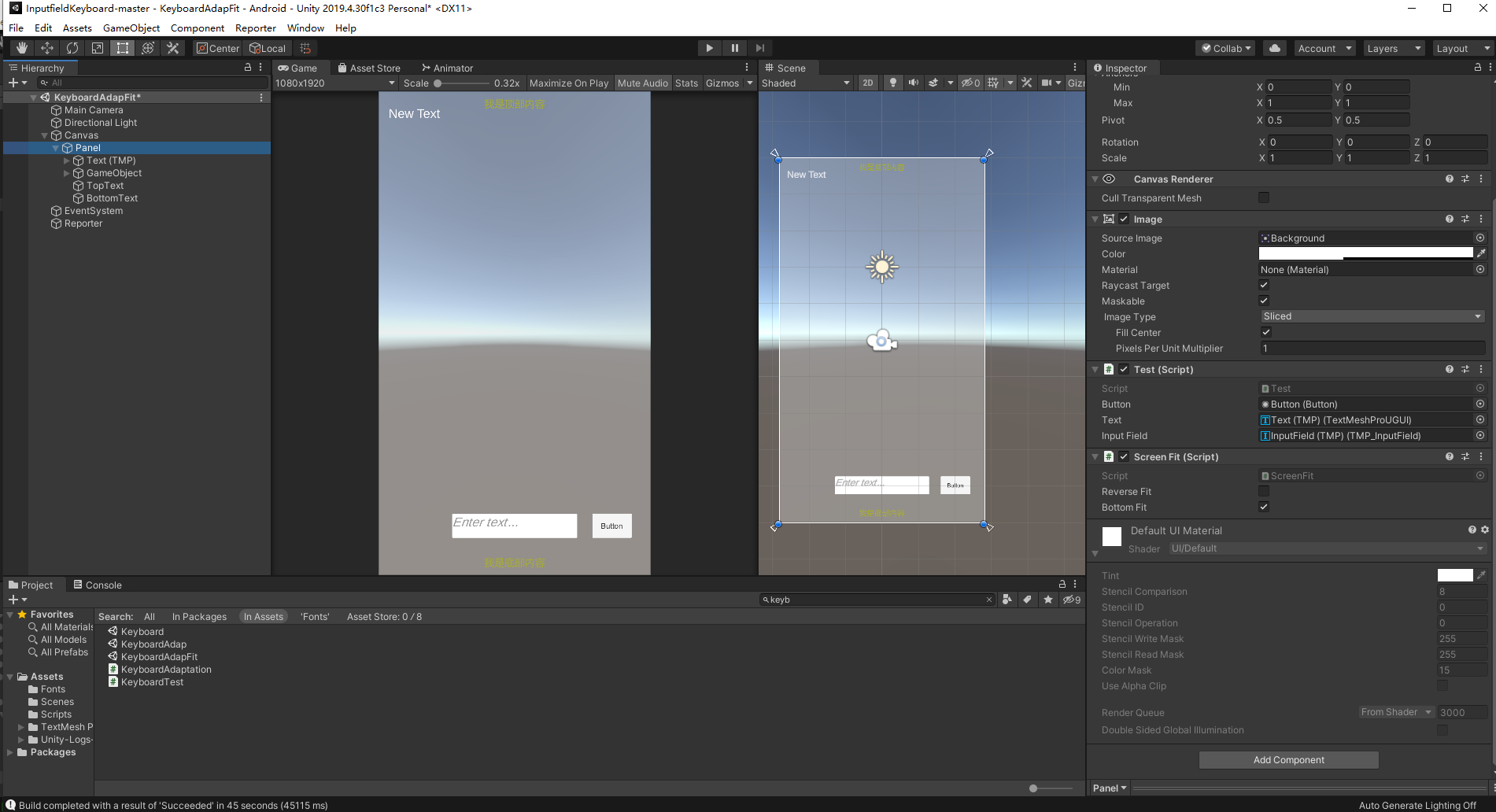Disable Bottom Fit checkbox

[x=1264, y=507]
